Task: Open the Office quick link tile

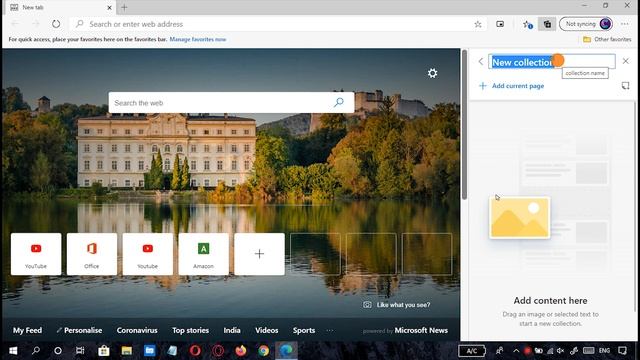Action: tap(92, 254)
